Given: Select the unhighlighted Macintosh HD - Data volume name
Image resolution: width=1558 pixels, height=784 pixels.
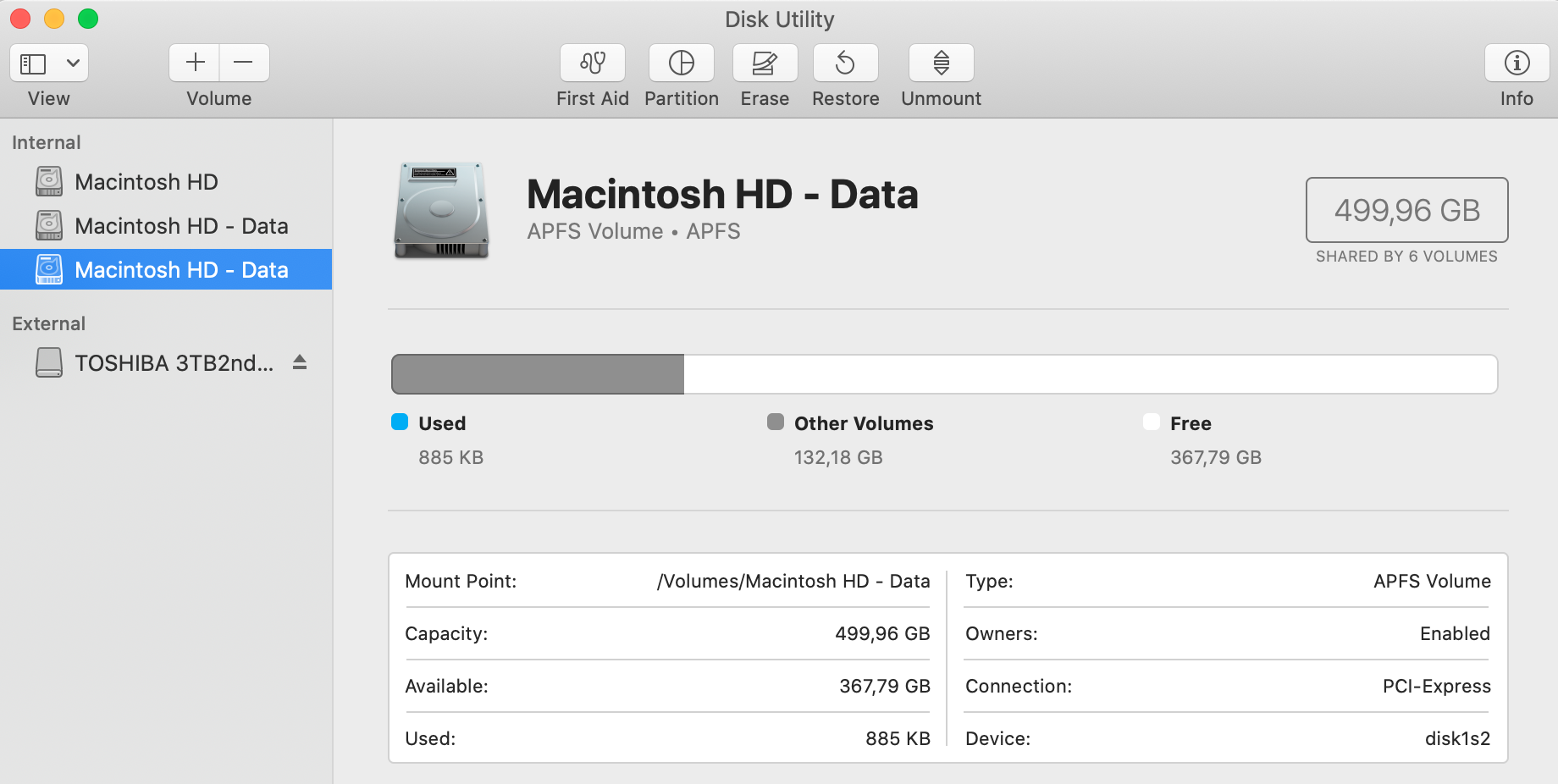Looking at the screenshot, I should click(x=182, y=226).
